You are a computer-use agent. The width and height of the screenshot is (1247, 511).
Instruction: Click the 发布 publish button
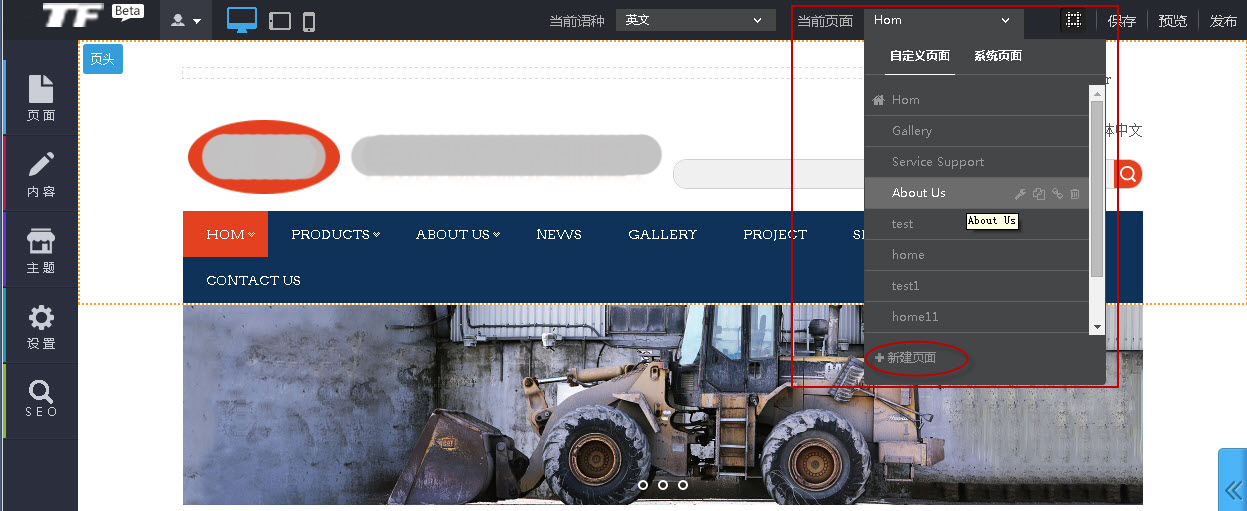1223,21
